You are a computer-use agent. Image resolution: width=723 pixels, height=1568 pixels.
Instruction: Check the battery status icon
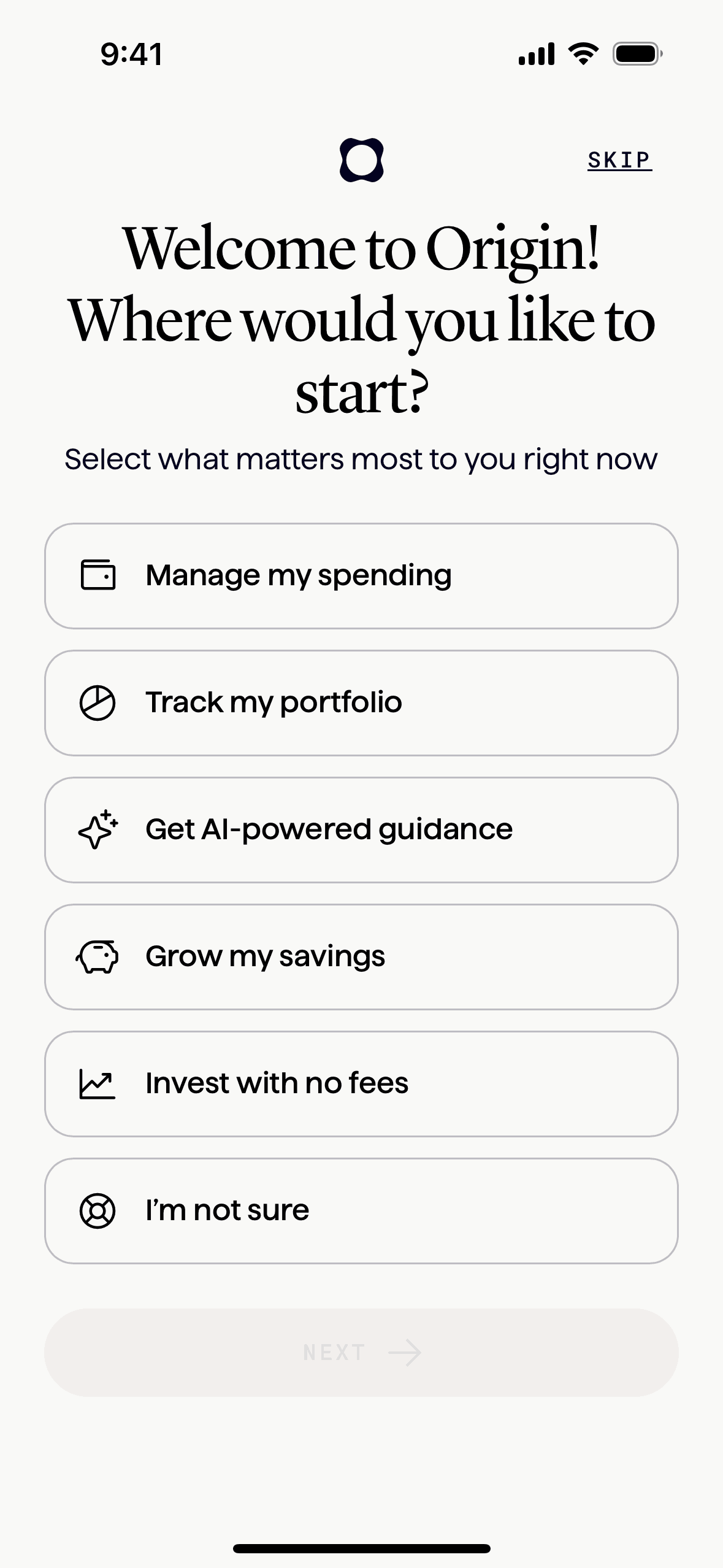637,54
